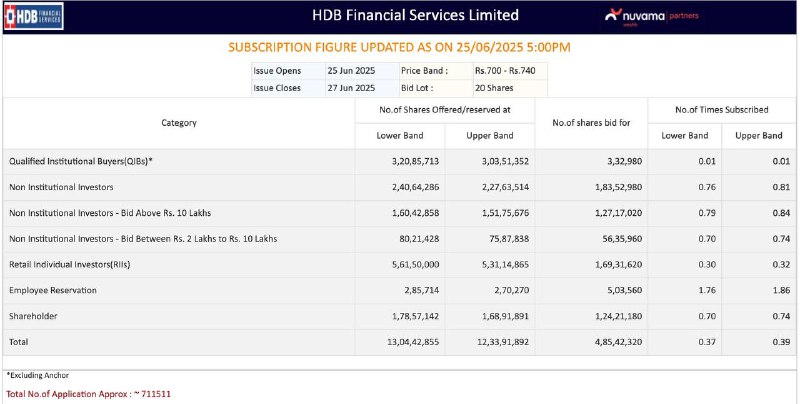The image size is (800, 404).
Task: Click the 0.81 times subscribed cell
Action: coord(781,187)
